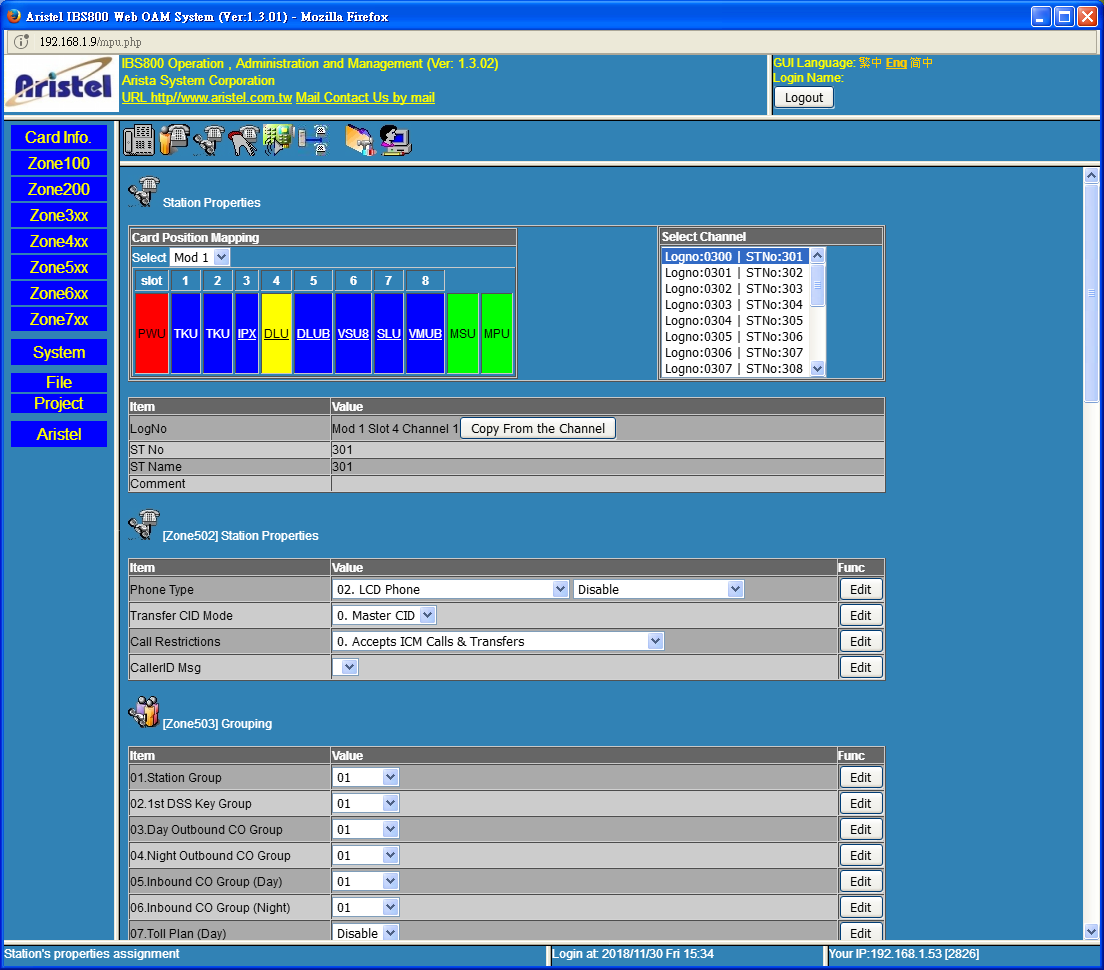Open the CallerID Msg dropdown
Viewport: 1104px width, 970px height.
pyautogui.click(x=345, y=667)
